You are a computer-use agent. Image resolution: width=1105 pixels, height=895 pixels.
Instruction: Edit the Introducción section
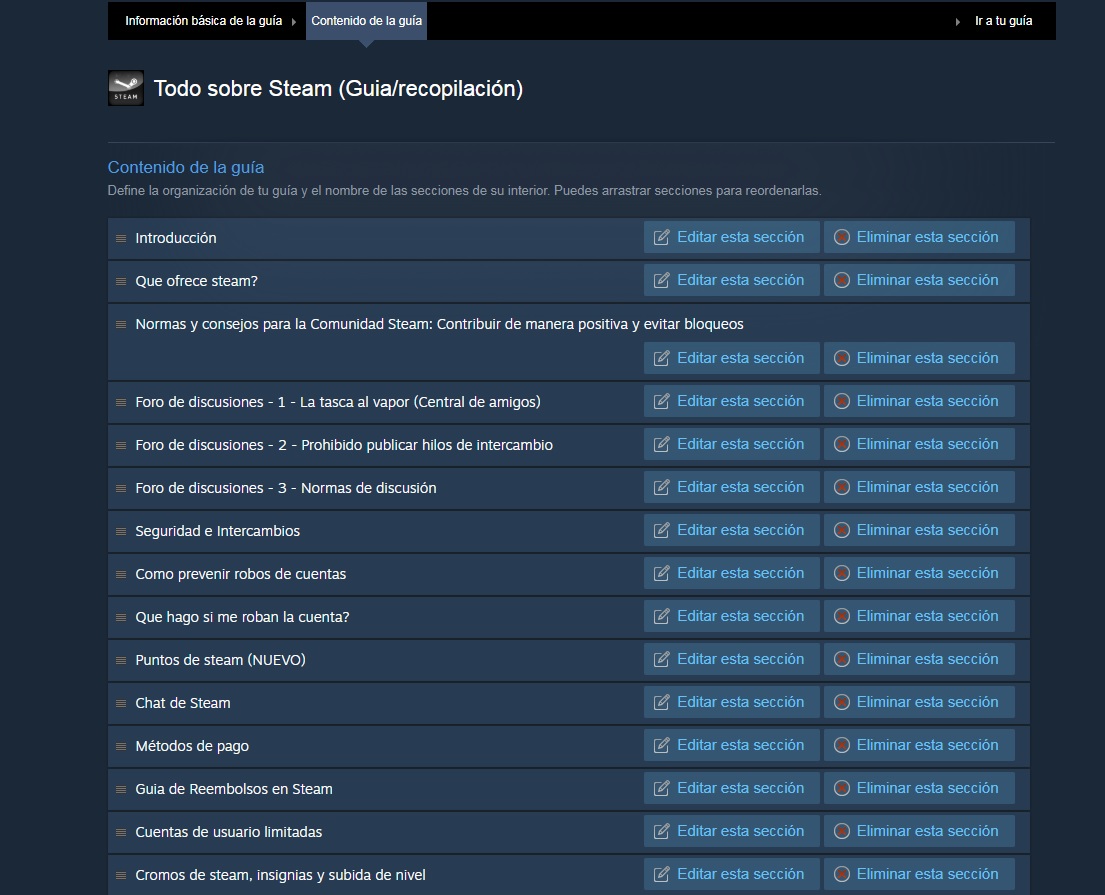731,237
